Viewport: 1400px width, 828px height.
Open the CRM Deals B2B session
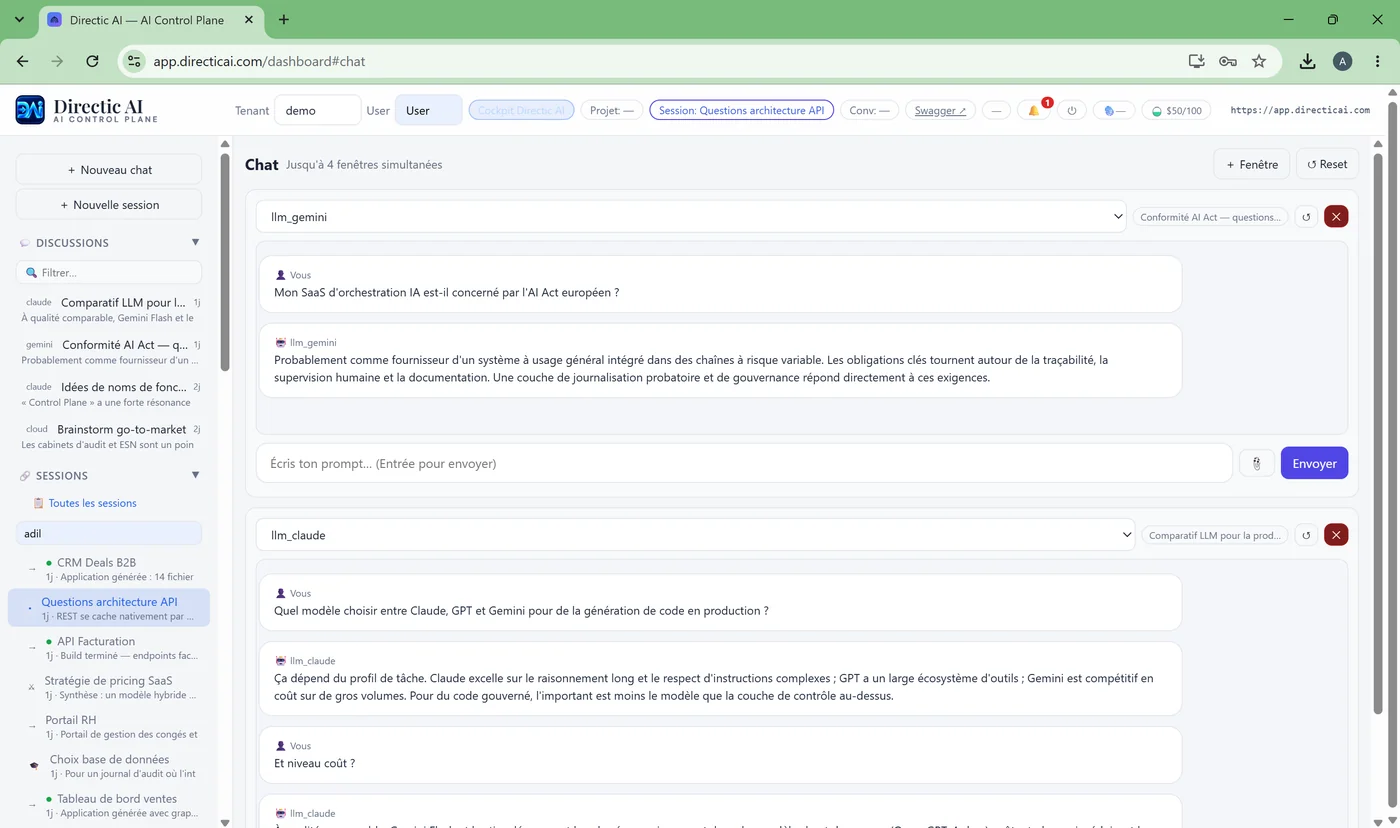click(x=109, y=569)
